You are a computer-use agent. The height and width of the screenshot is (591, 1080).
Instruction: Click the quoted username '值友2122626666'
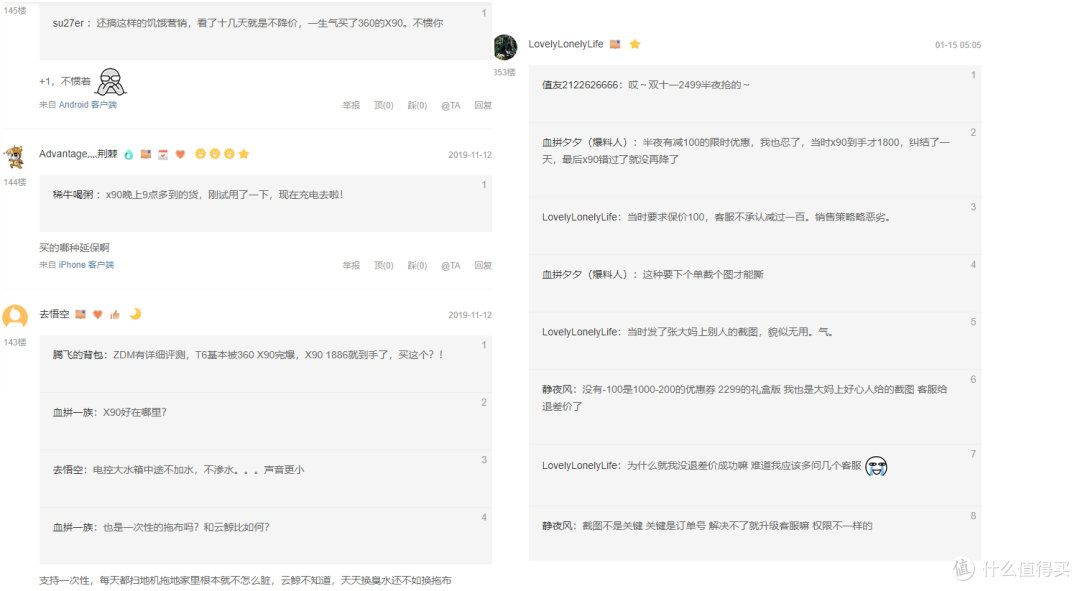tap(580, 85)
